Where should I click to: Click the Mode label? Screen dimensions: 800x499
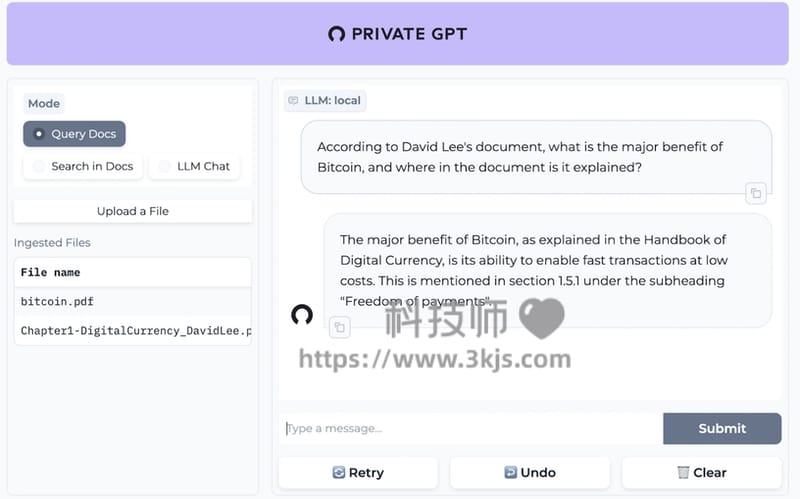[44, 104]
